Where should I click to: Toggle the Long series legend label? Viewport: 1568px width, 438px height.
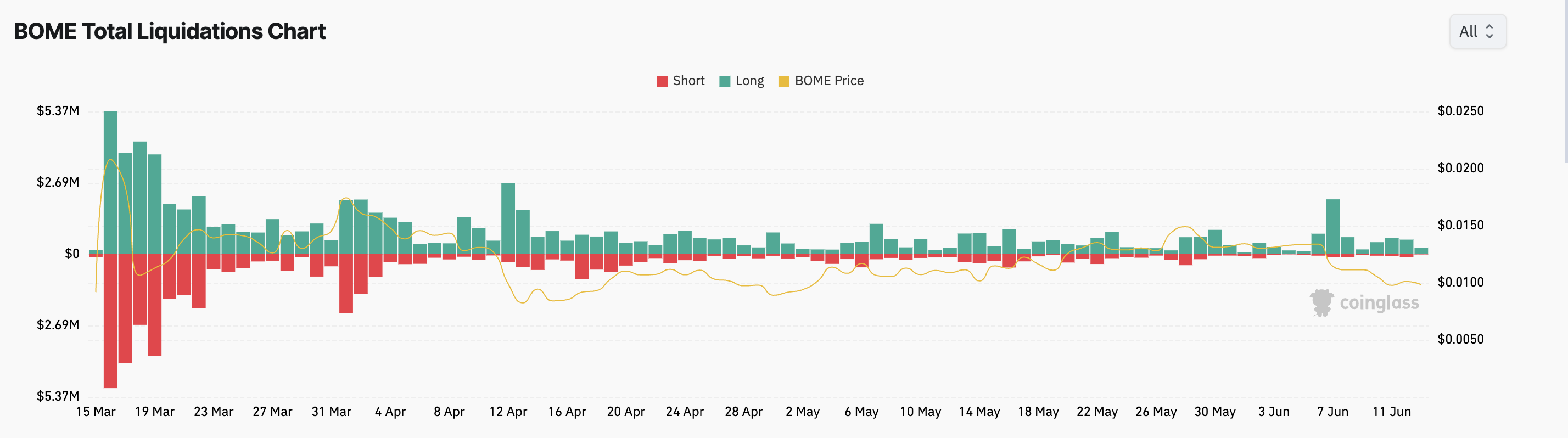tap(749, 81)
